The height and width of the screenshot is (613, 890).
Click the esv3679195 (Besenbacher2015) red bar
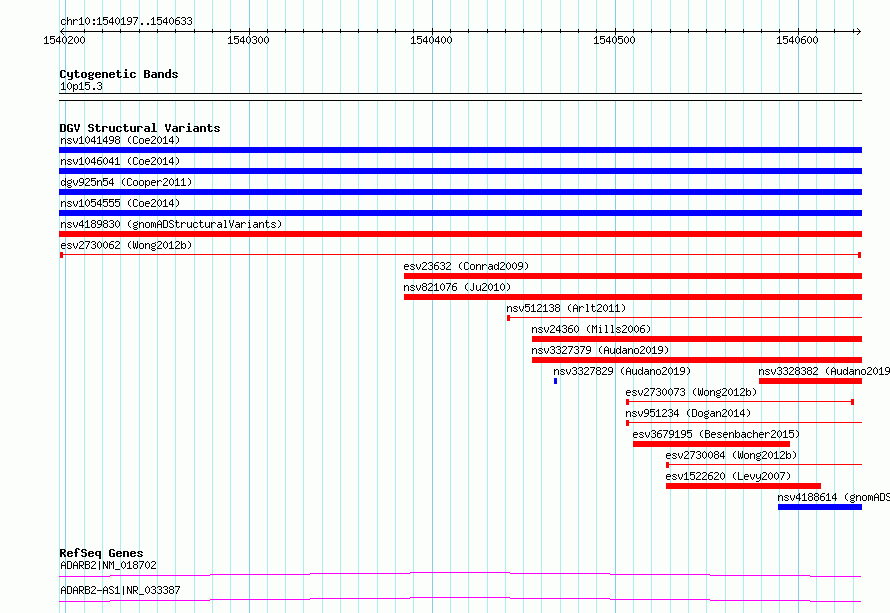[x=711, y=444]
